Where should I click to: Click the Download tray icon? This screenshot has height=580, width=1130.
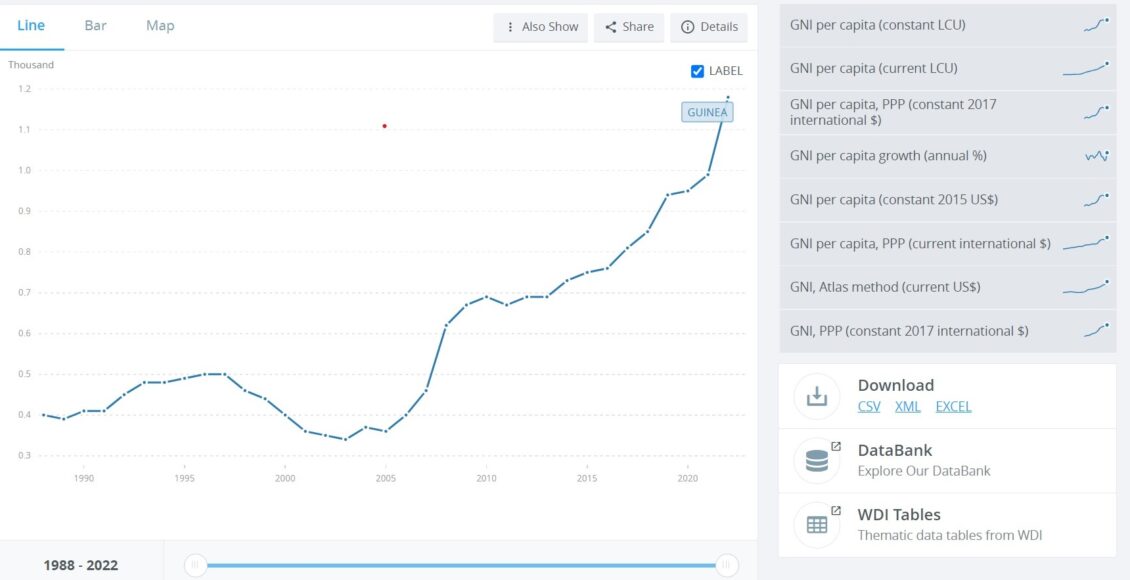(x=817, y=396)
